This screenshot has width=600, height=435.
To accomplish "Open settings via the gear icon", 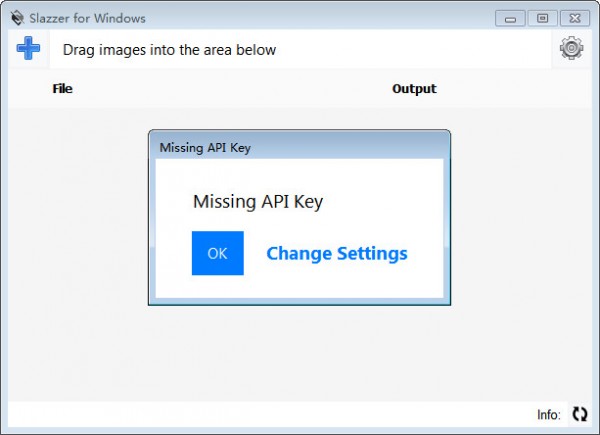I will point(571,48).
